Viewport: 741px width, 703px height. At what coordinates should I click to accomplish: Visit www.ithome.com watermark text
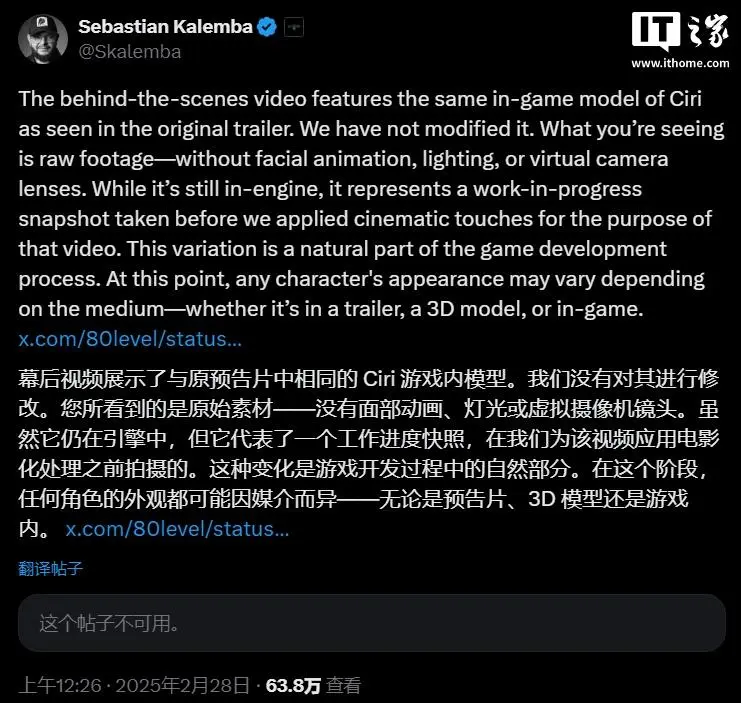680,63
